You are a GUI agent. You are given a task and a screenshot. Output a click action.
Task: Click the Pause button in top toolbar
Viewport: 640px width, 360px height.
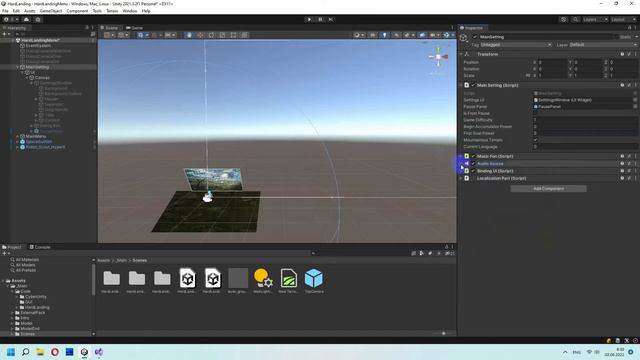(x=320, y=19)
